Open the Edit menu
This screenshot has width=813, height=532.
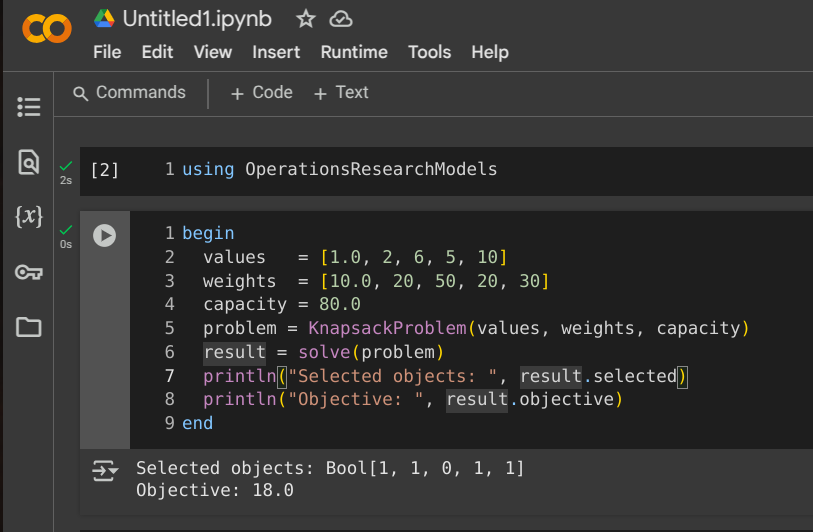click(x=157, y=52)
